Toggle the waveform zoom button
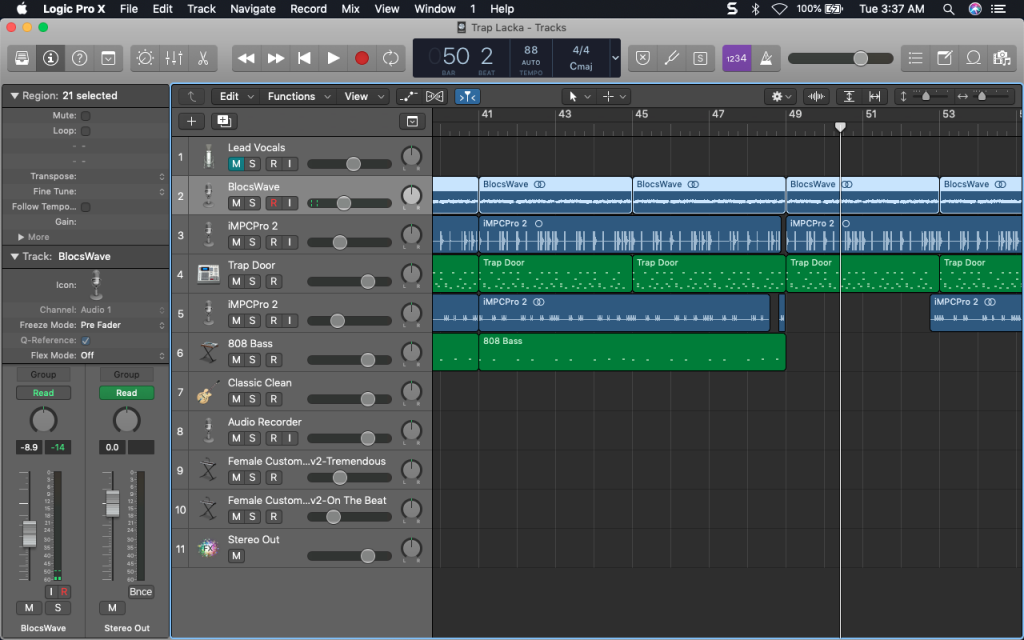 [x=816, y=97]
